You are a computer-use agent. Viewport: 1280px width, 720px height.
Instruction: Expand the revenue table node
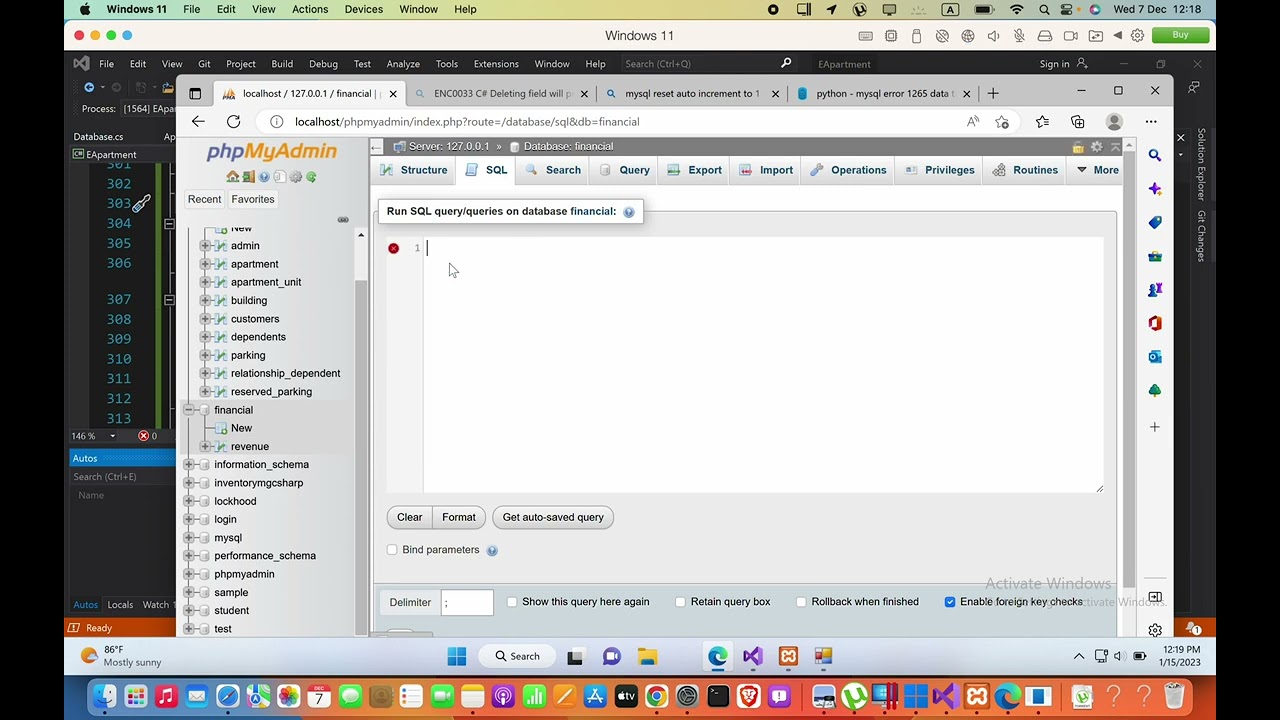(206, 447)
